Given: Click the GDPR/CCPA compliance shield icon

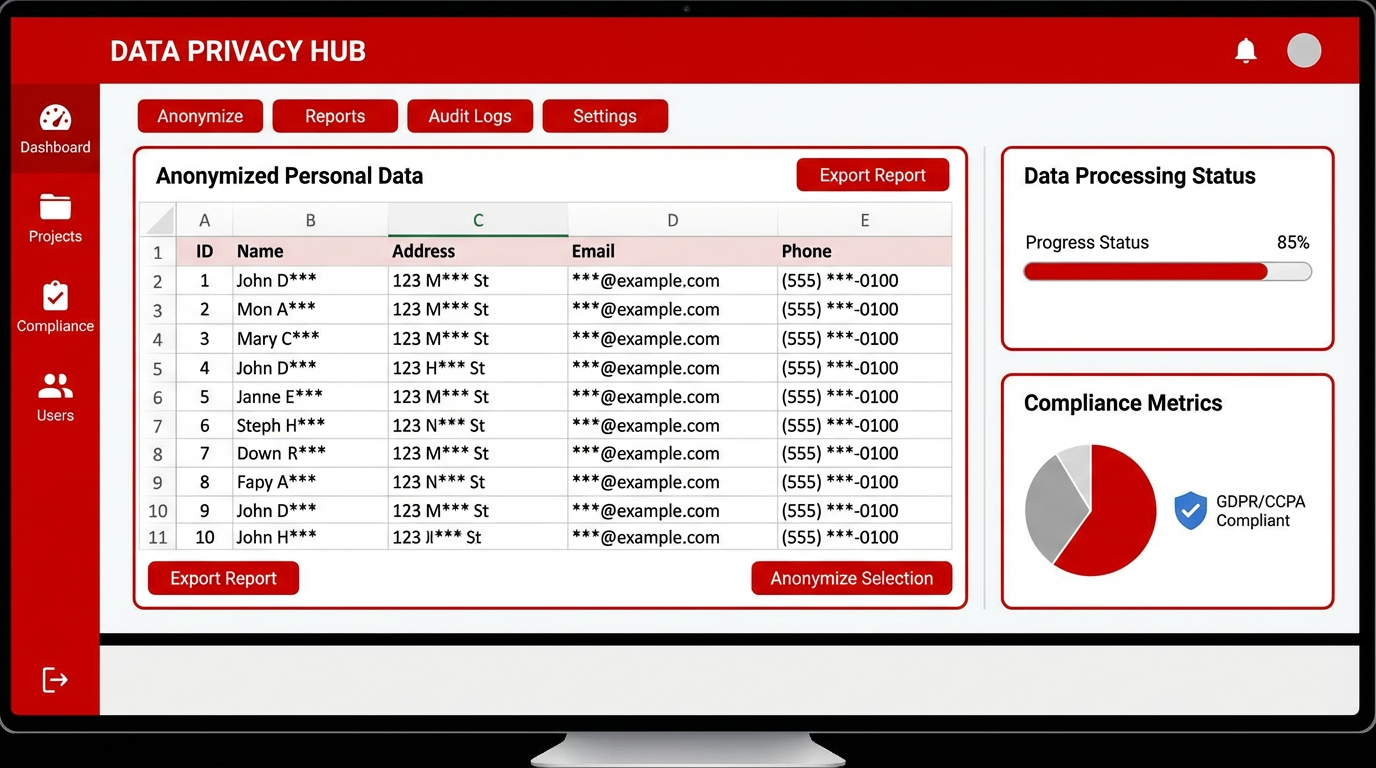Looking at the screenshot, I should [1190, 510].
